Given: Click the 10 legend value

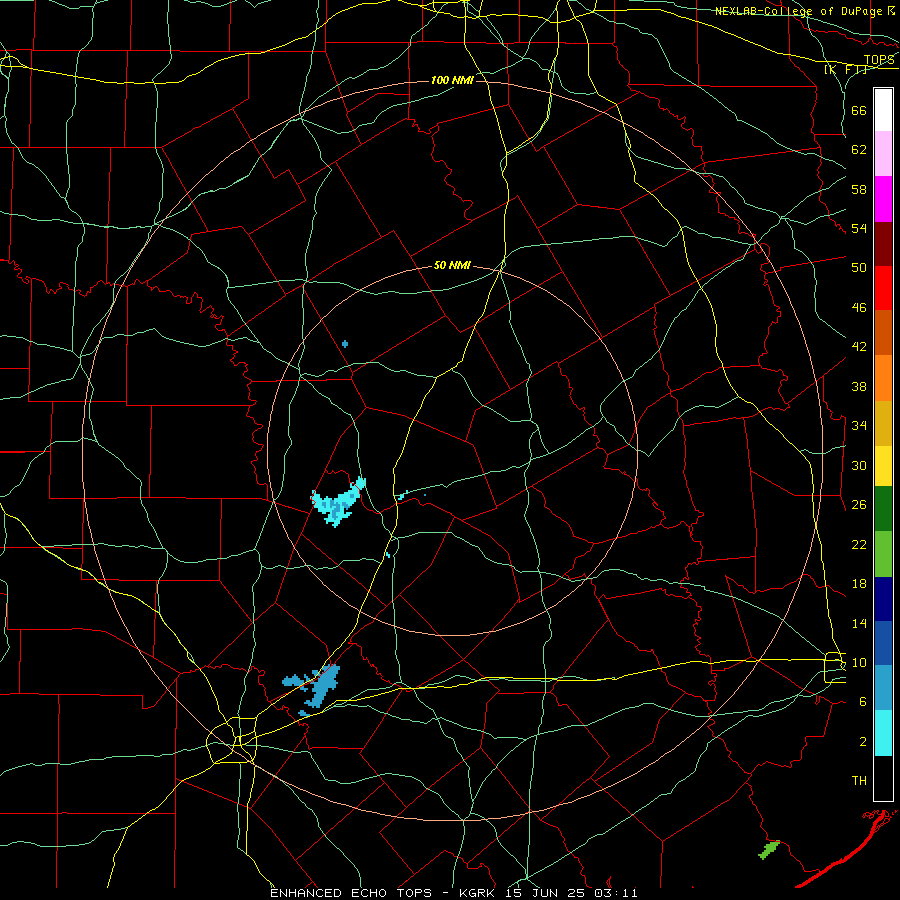Looking at the screenshot, I should coord(859,662).
